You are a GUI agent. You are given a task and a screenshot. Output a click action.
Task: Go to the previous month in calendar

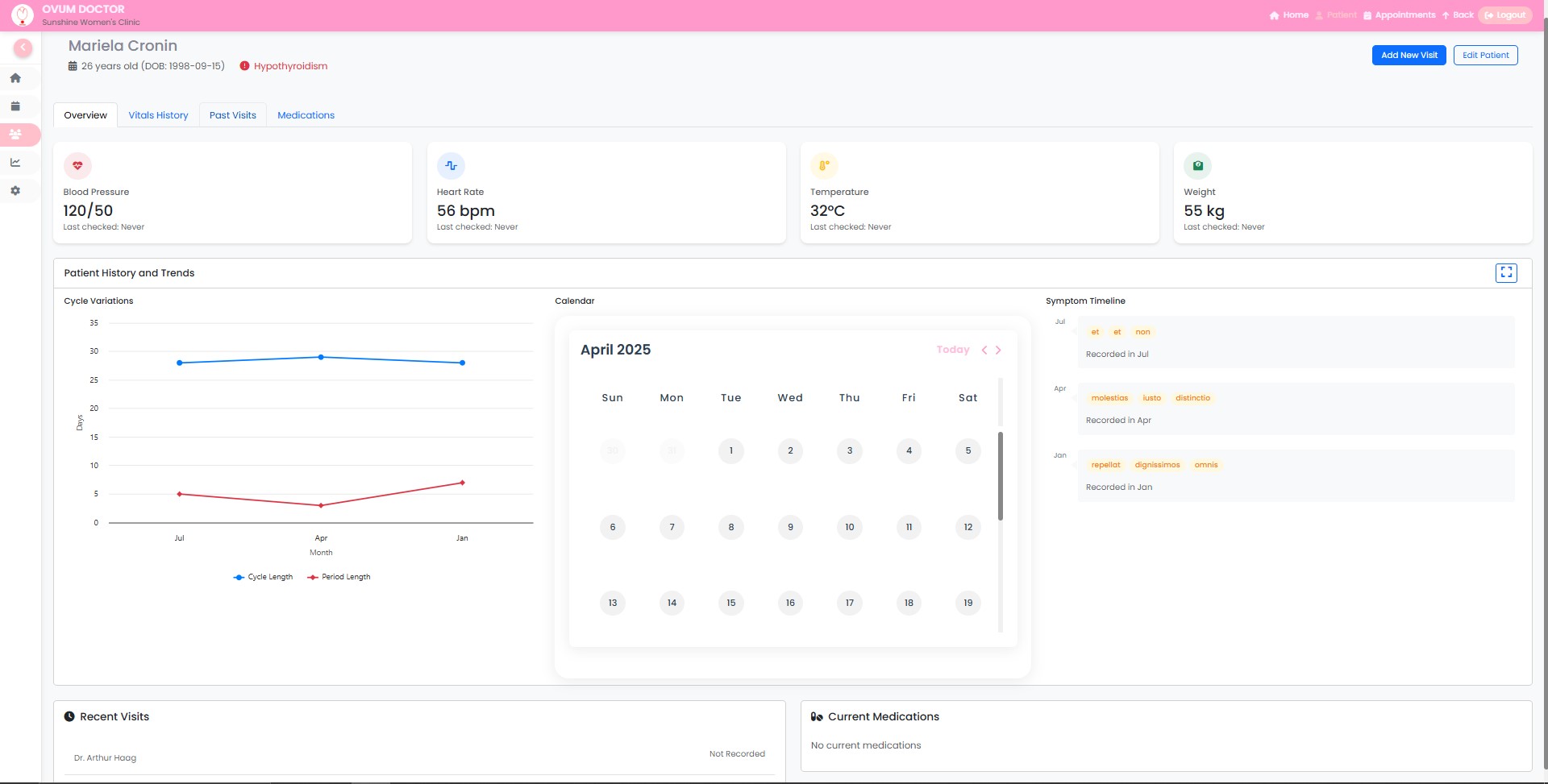pos(984,350)
